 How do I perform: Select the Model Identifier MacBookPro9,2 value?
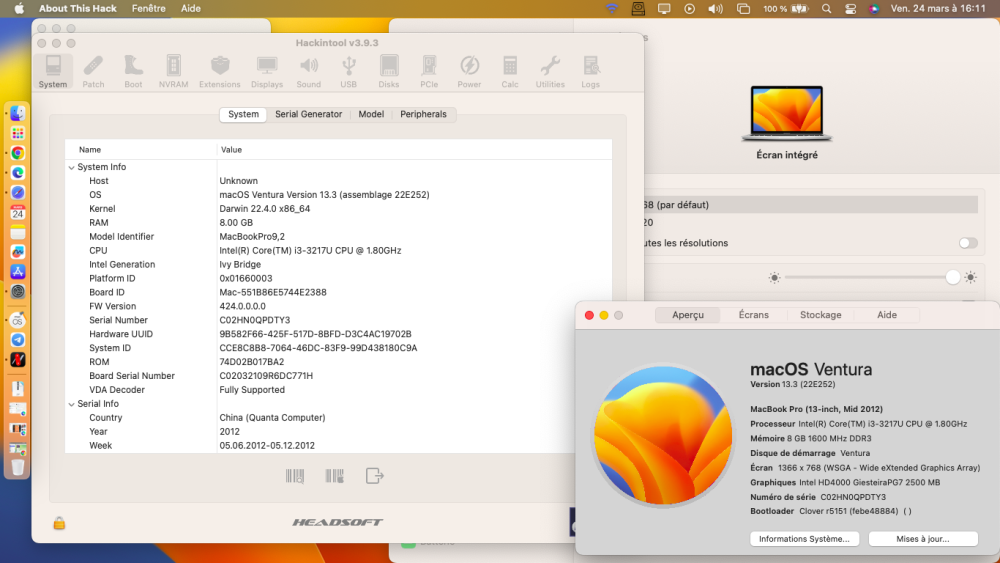click(x=252, y=237)
